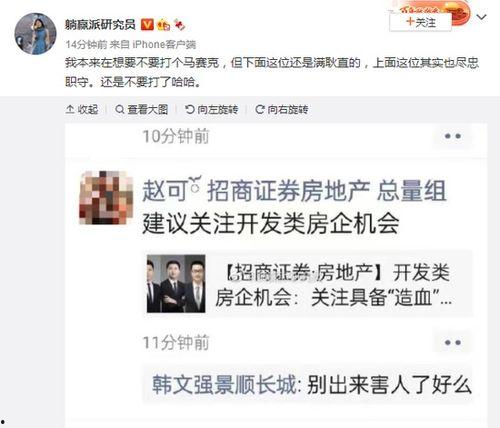Expand the chevron menu beside the follow button
Screen dimensions: 500x428
point(482,17)
